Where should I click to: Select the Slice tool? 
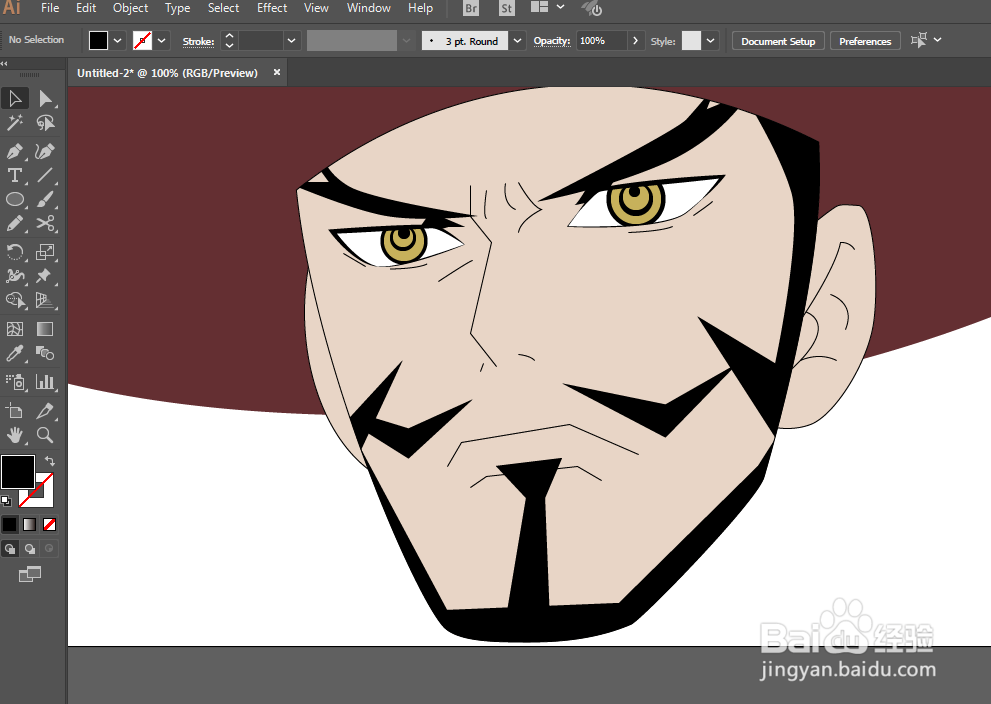(45, 411)
